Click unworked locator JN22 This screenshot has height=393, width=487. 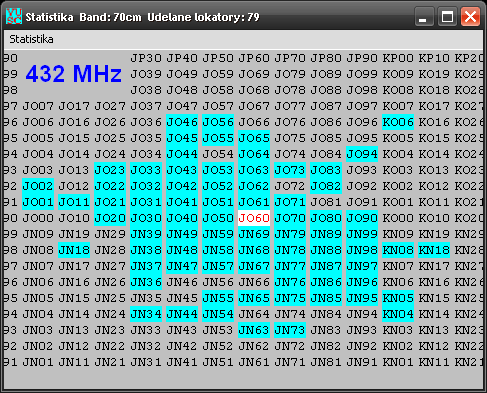[x=110, y=346]
